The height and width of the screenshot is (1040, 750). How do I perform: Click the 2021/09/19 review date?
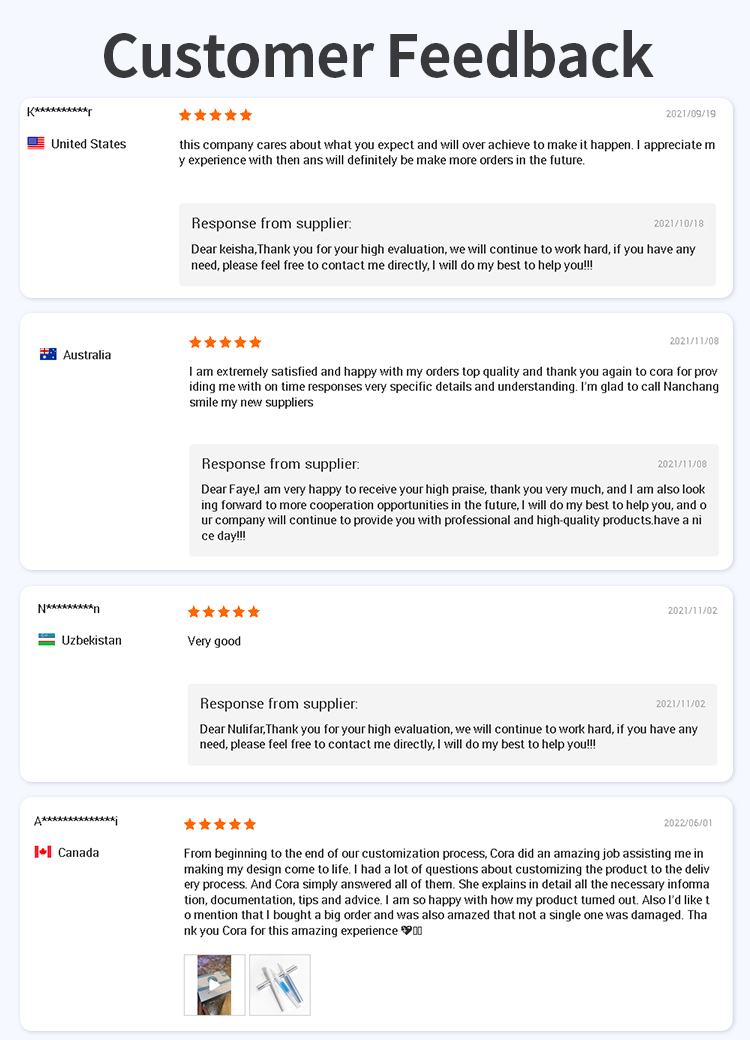tap(691, 114)
